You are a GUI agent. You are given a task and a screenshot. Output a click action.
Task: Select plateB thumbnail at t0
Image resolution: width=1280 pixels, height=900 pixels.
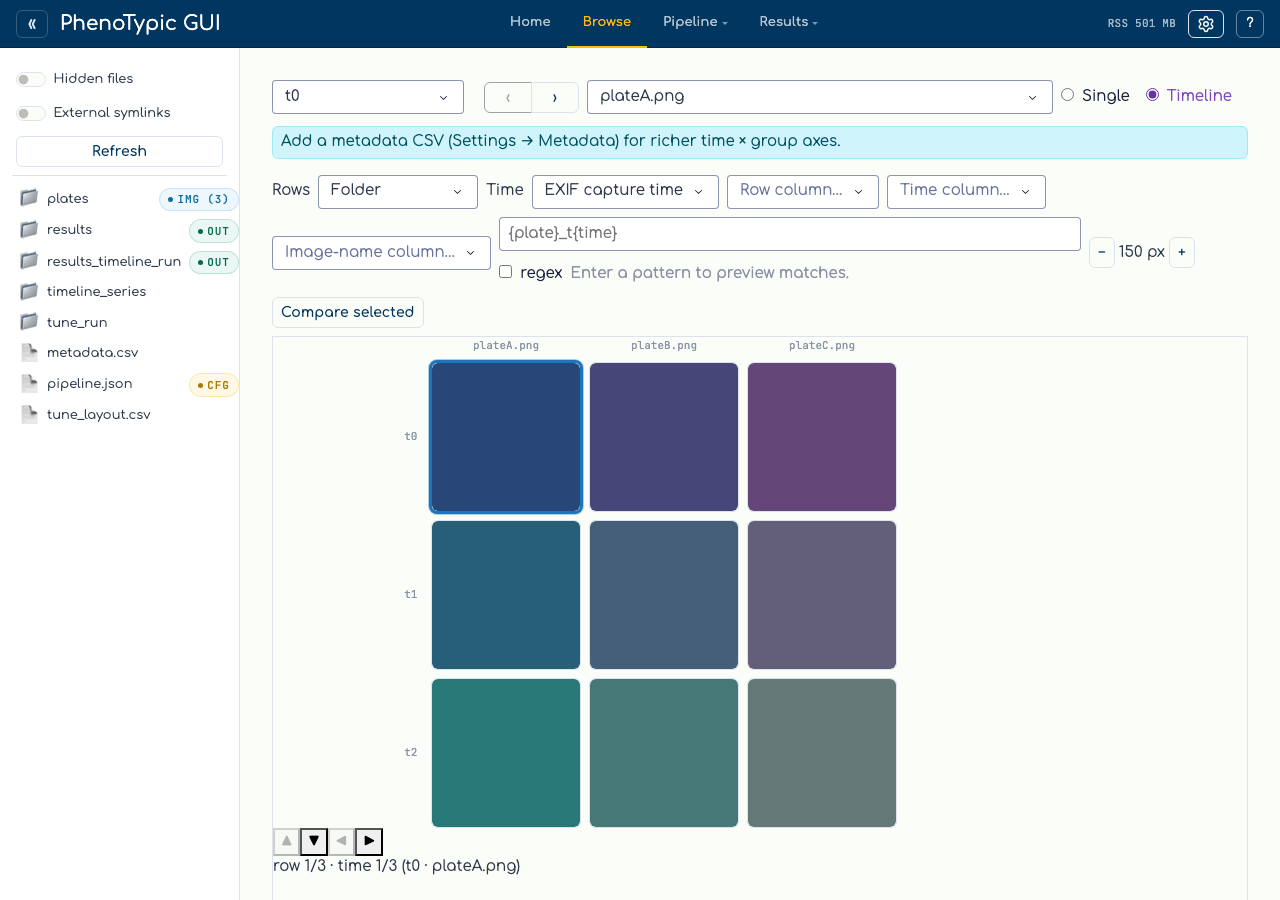point(664,437)
